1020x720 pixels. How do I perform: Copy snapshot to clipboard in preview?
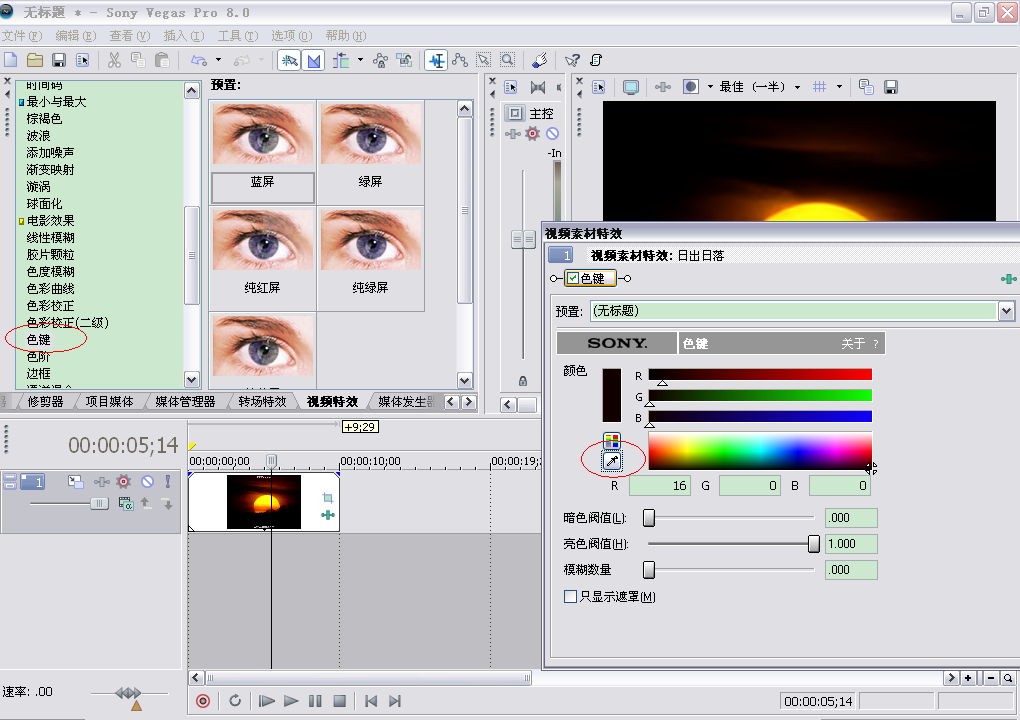pos(866,87)
